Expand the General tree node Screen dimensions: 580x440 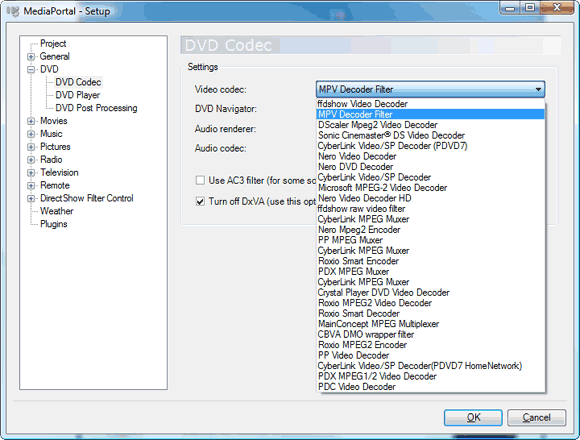click(x=31, y=57)
